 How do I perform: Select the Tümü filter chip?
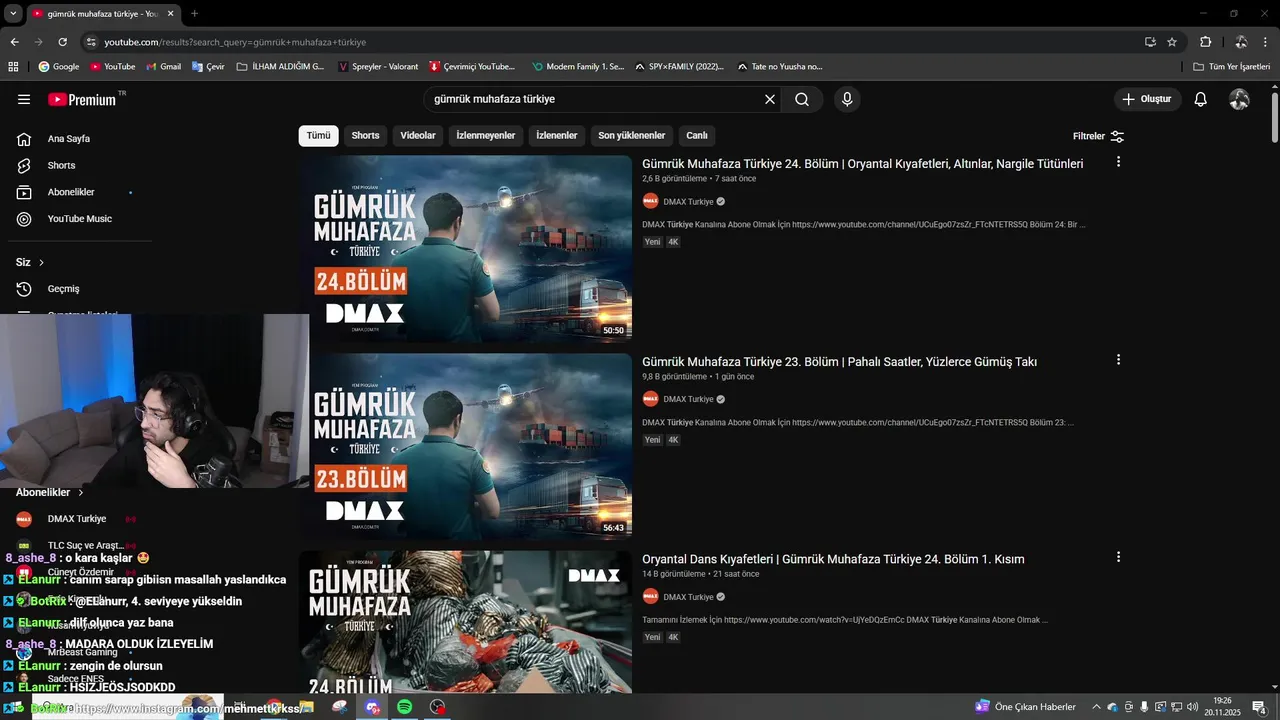pyautogui.click(x=318, y=136)
